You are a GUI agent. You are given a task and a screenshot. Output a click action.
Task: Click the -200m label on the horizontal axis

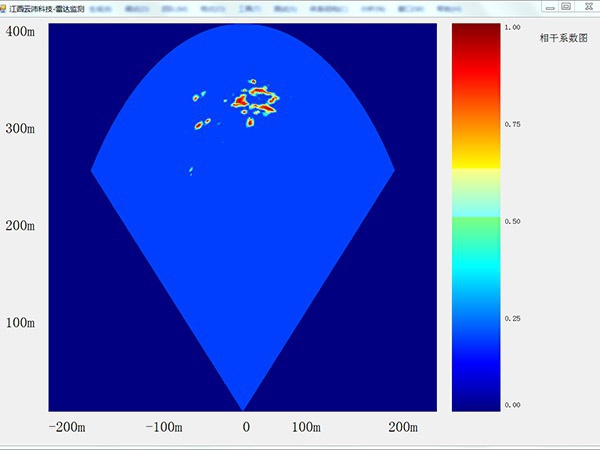coord(67,427)
